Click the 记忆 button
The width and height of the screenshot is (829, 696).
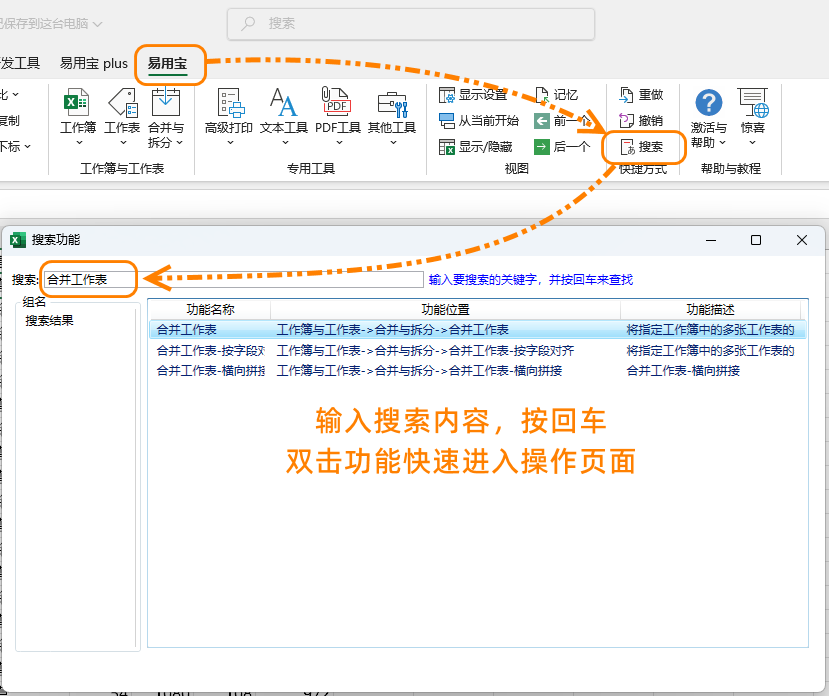(x=557, y=95)
